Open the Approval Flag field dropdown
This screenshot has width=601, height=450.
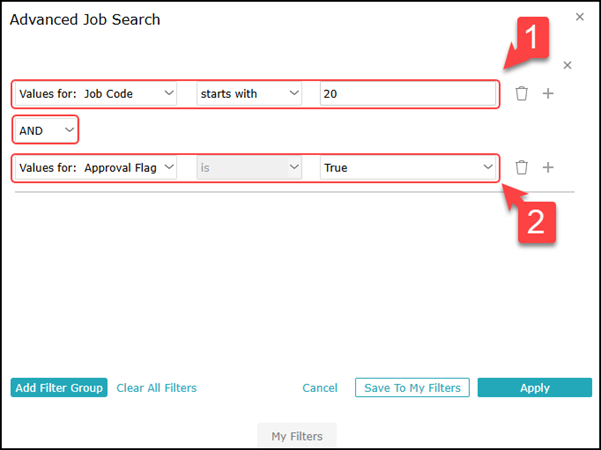96,168
